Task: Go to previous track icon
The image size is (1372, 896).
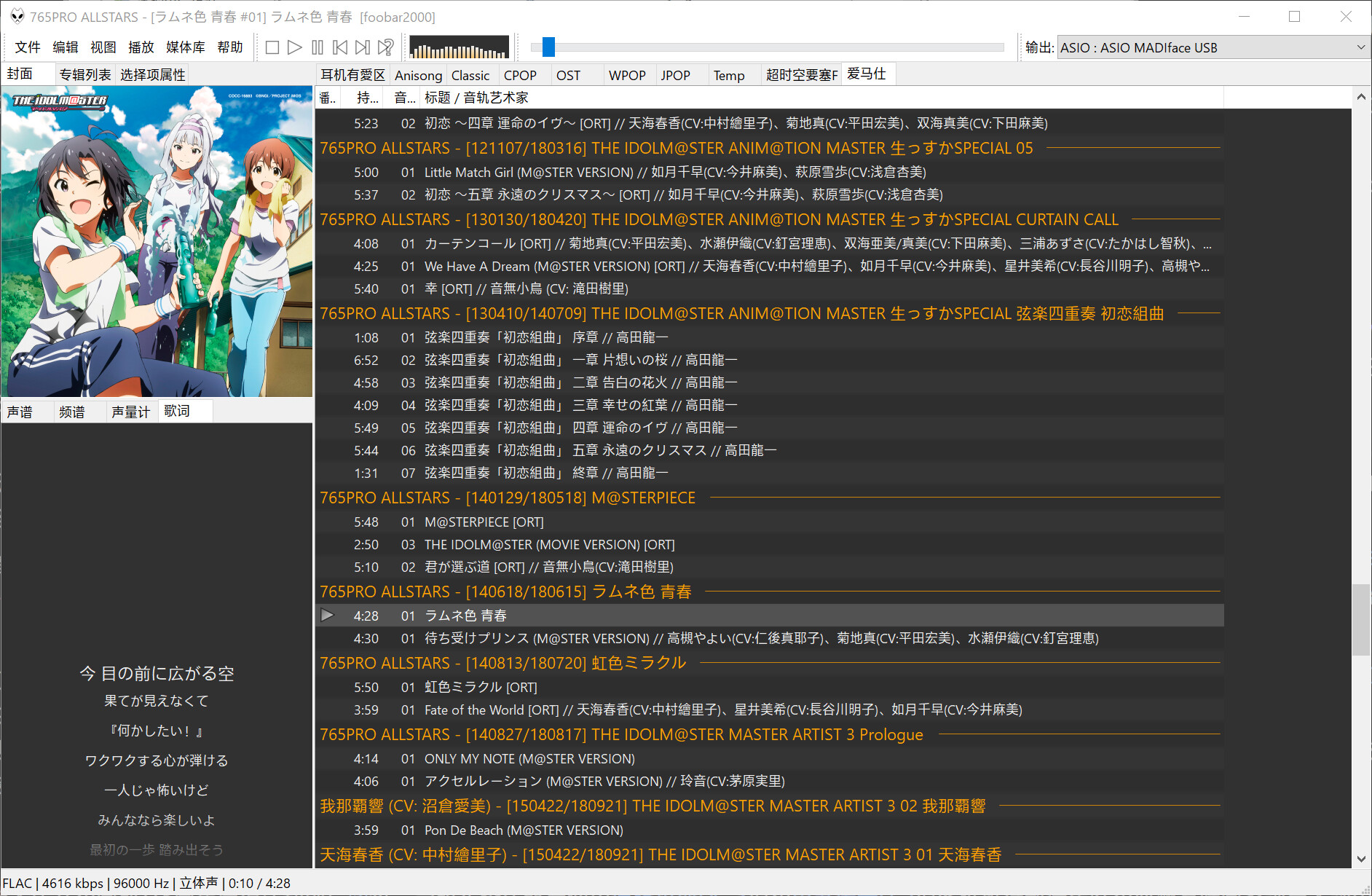Action: [340, 47]
